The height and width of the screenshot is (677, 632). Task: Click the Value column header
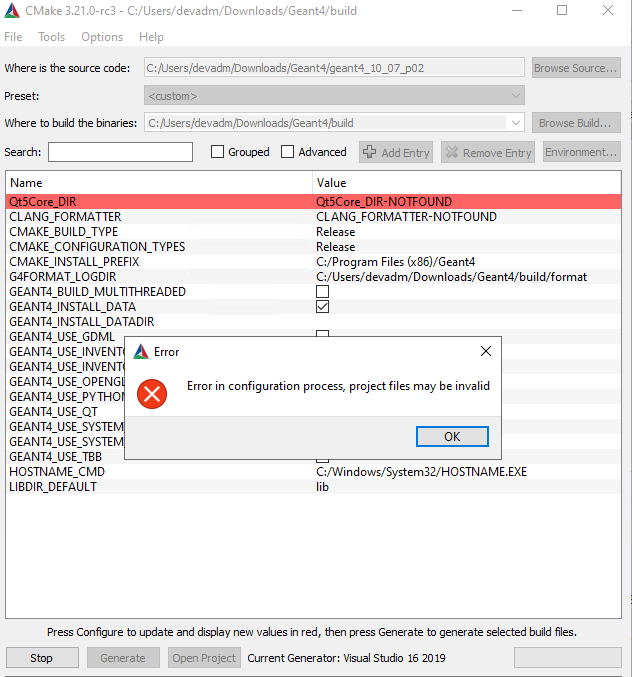467,183
